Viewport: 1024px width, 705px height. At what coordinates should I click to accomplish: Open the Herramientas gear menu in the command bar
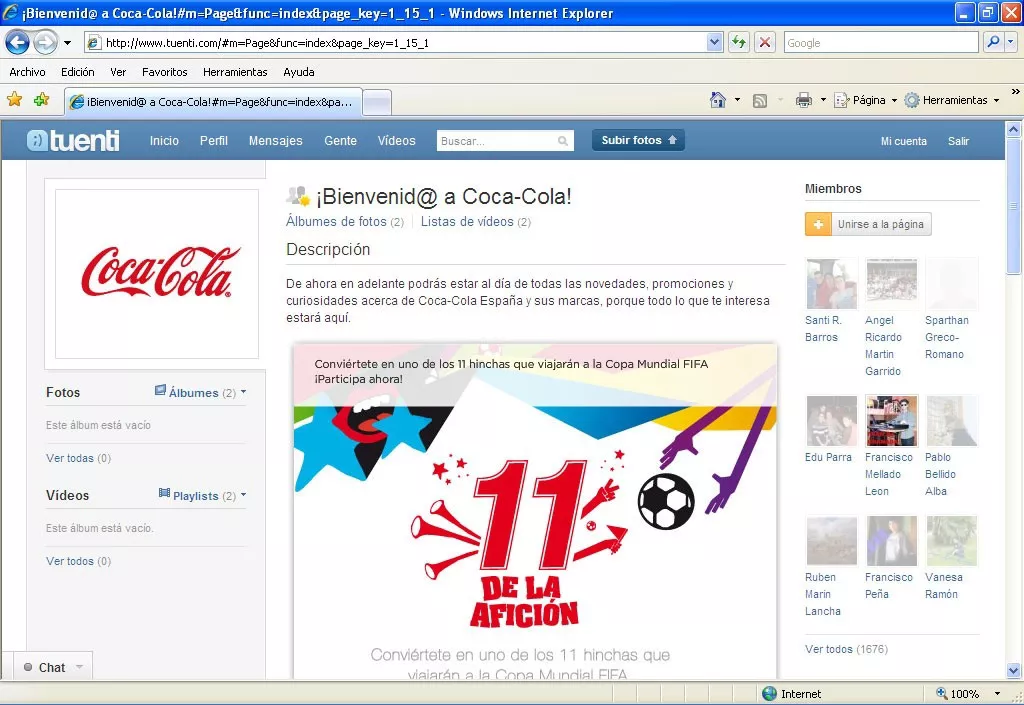952,100
